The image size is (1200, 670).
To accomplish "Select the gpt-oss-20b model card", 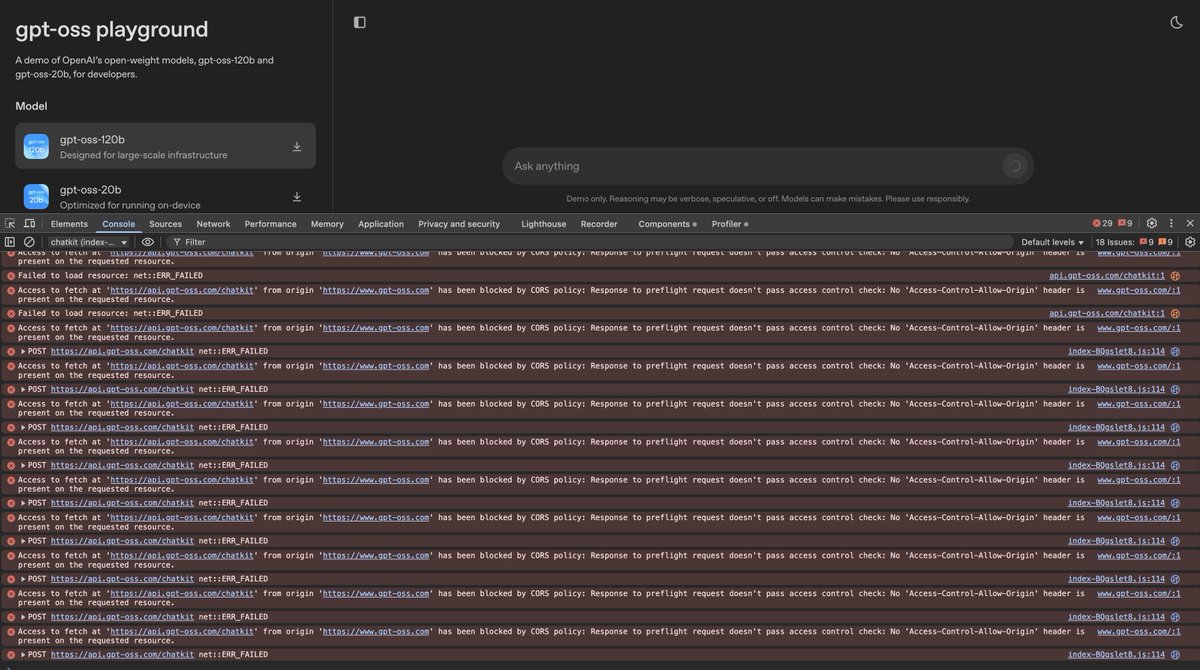I will [166, 195].
